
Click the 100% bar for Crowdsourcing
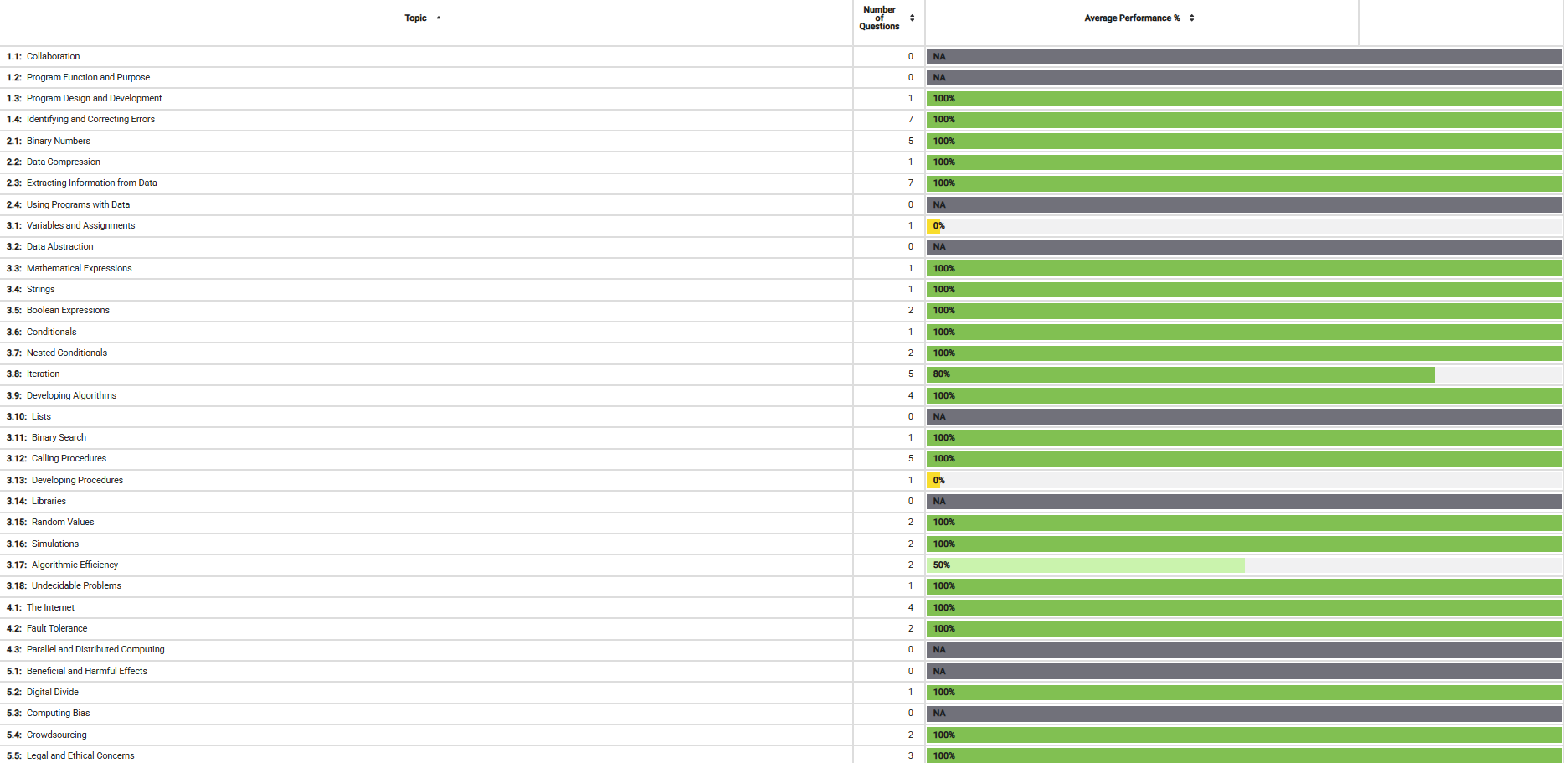[x=1244, y=735]
